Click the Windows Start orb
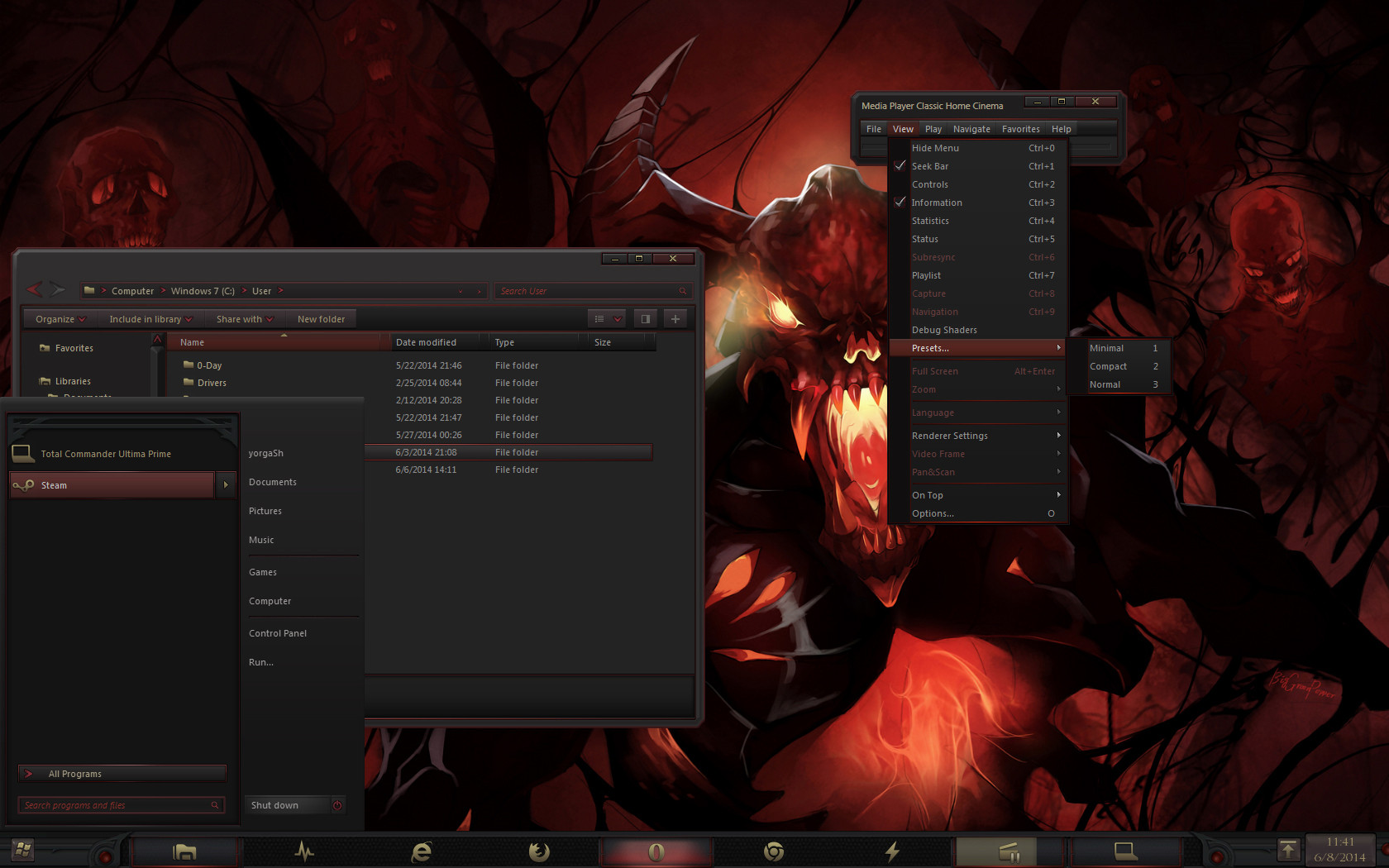The height and width of the screenshot is (868, 1389). click(23, 850)
